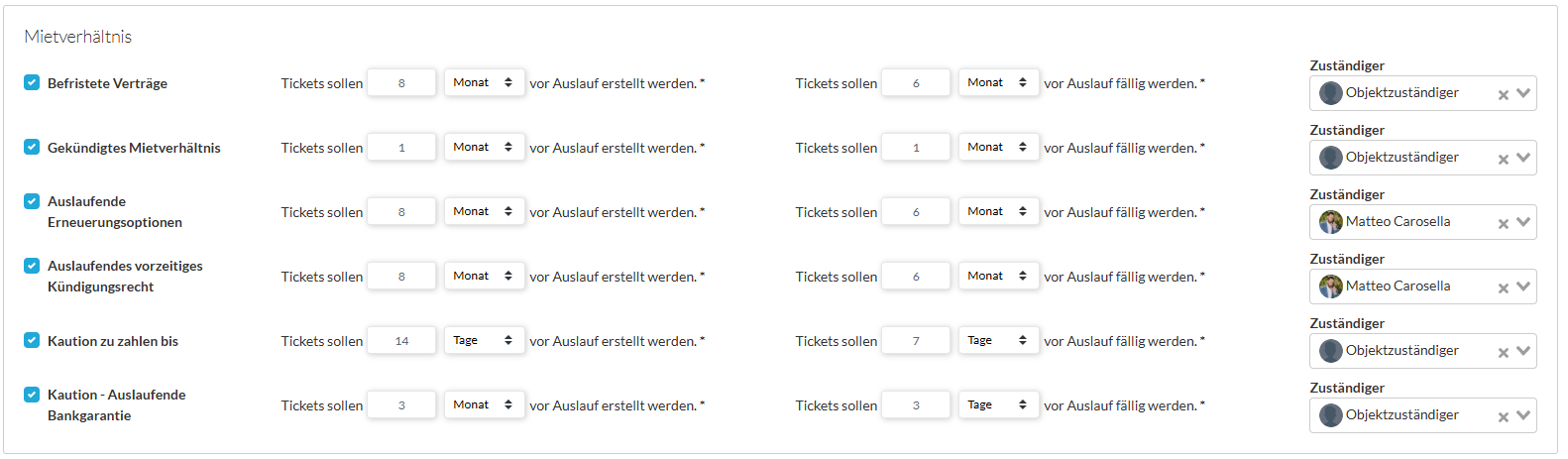1568x459 pixels.
Task: Click creation value field showing 14 for Kaution
Action: click(x=401, y=341)
